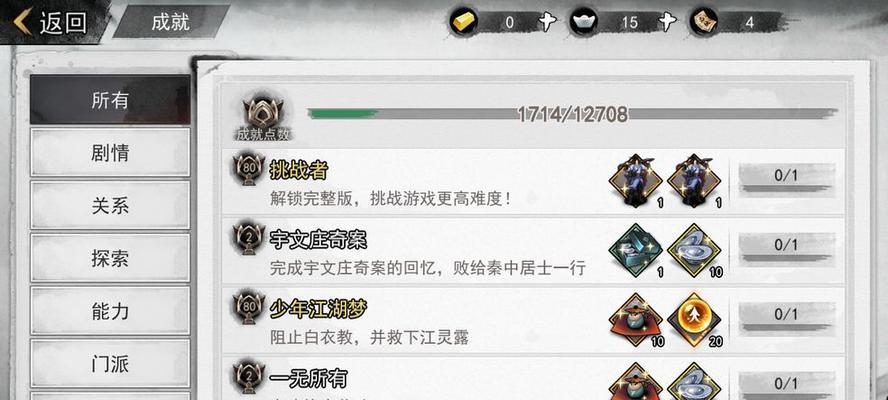Tap the silver reward of 宇文庄奇案
Image resolution: width=888 pixels, height=400 pixels.
[694, 250]
